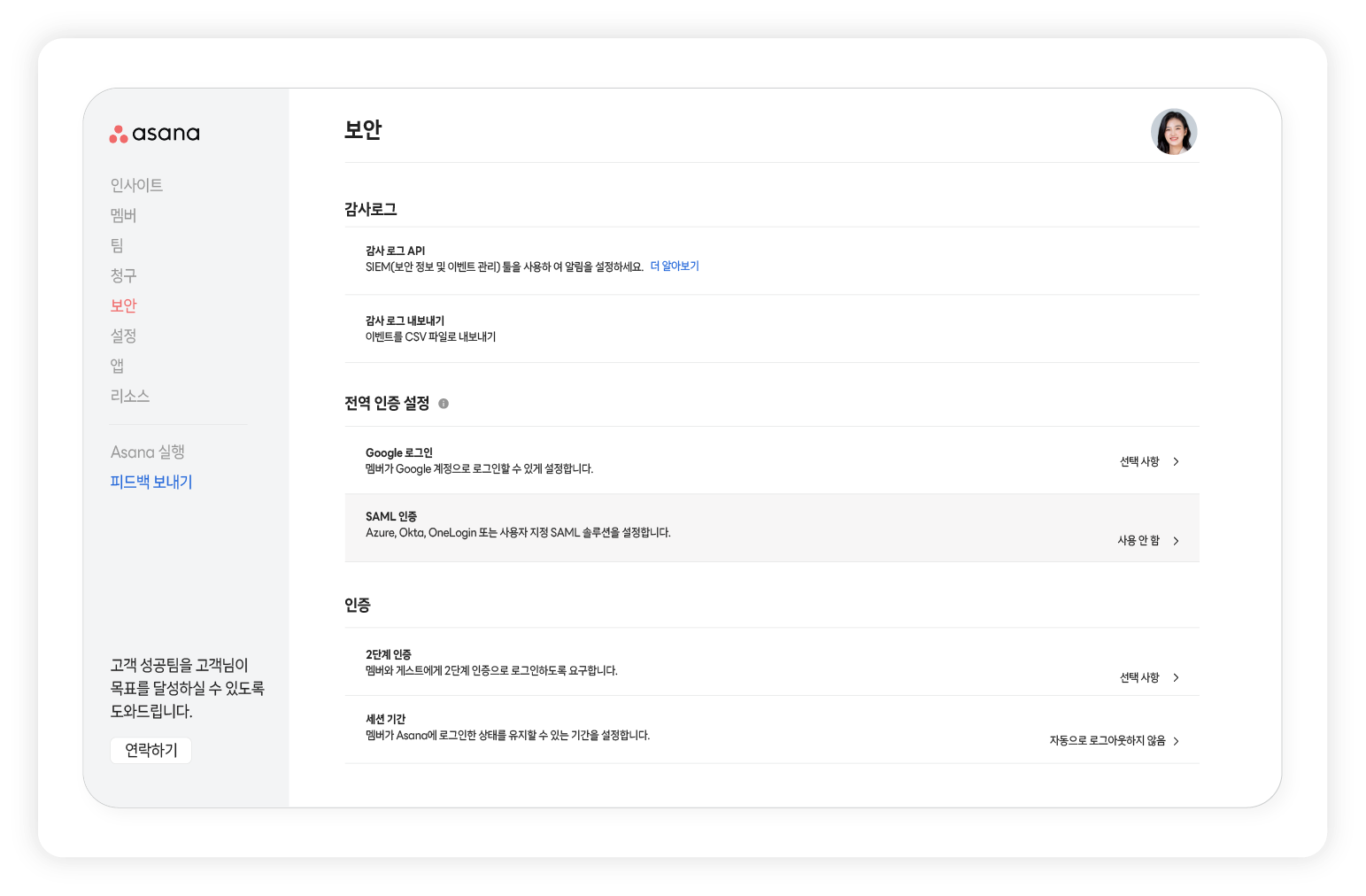Expand 세션 기간 chevron arrow

tap(1176, 741)
